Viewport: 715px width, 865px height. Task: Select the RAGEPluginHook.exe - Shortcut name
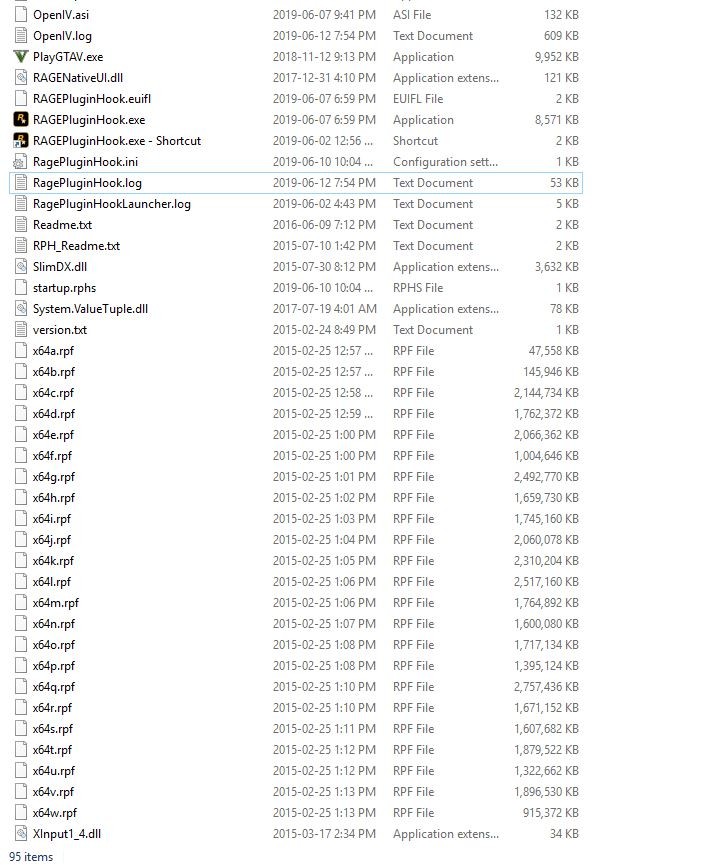(117, 141)
